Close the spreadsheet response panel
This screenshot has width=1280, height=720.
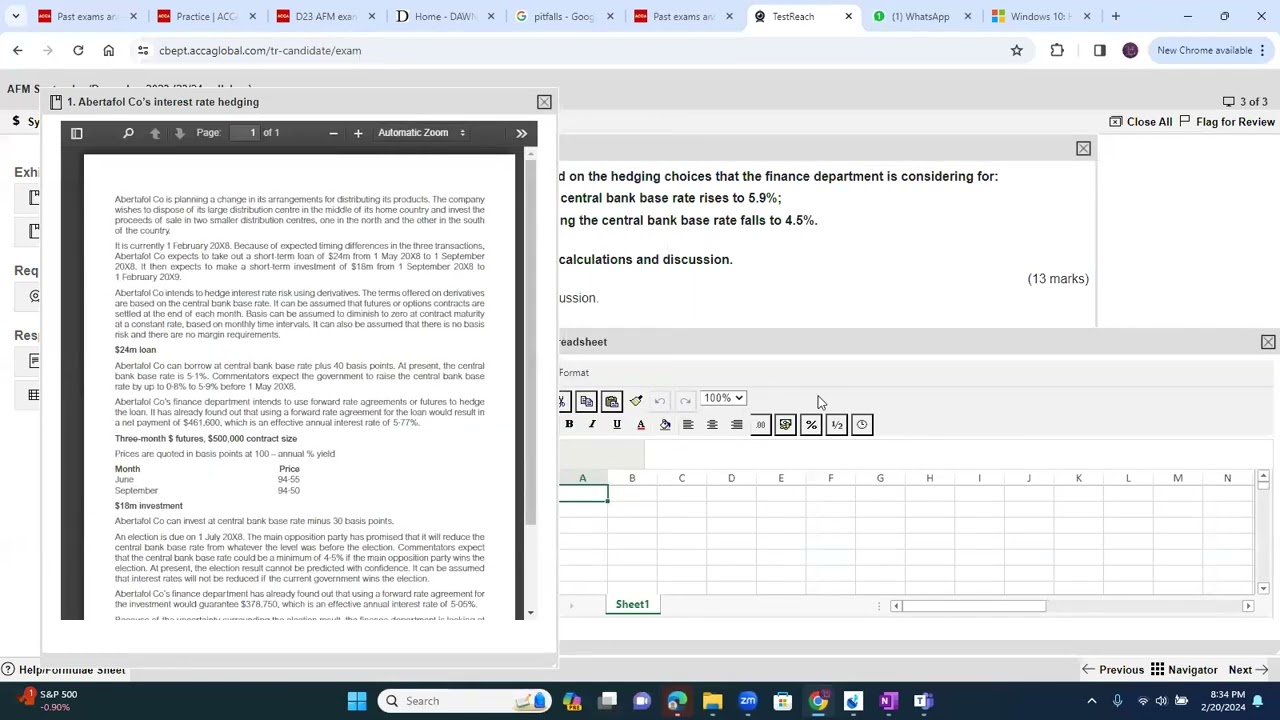pyautogui.click(x=1268, y=342)
